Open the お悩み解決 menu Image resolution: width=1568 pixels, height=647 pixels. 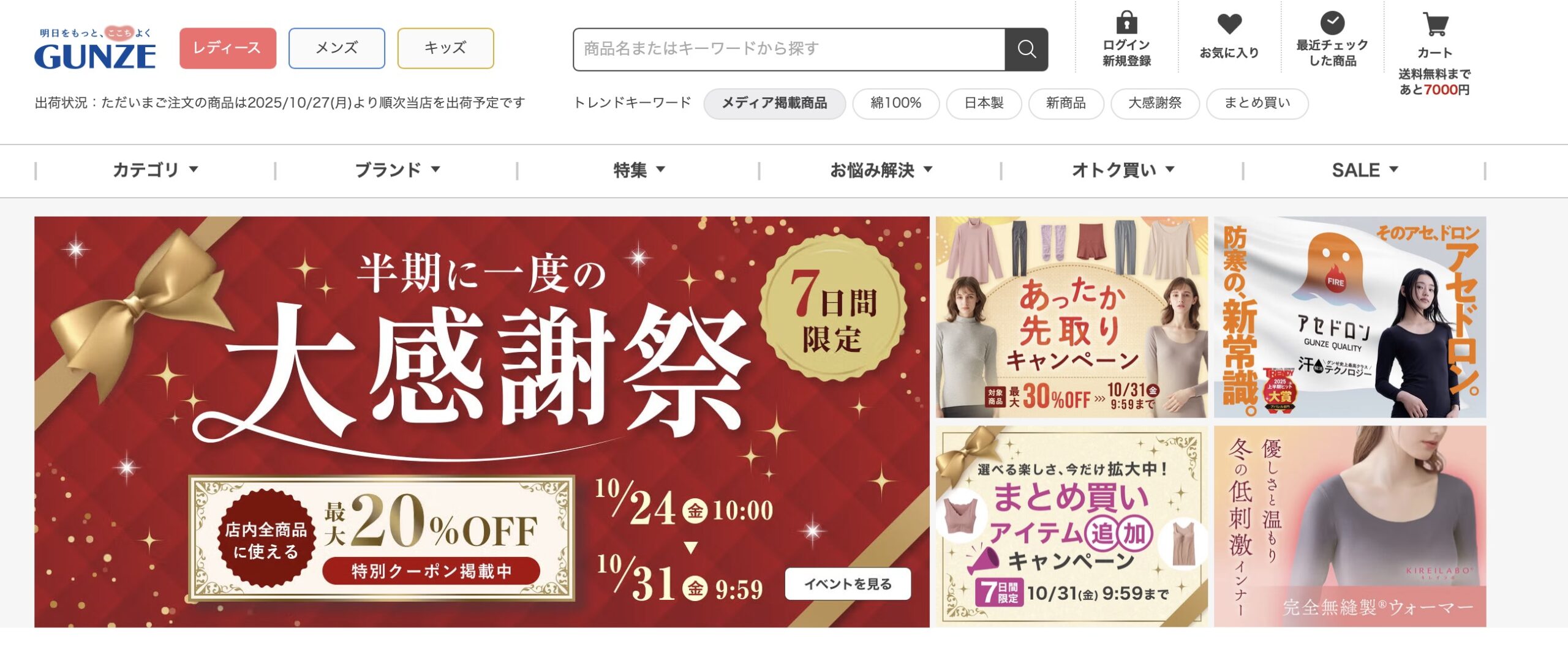coord(881,170)
